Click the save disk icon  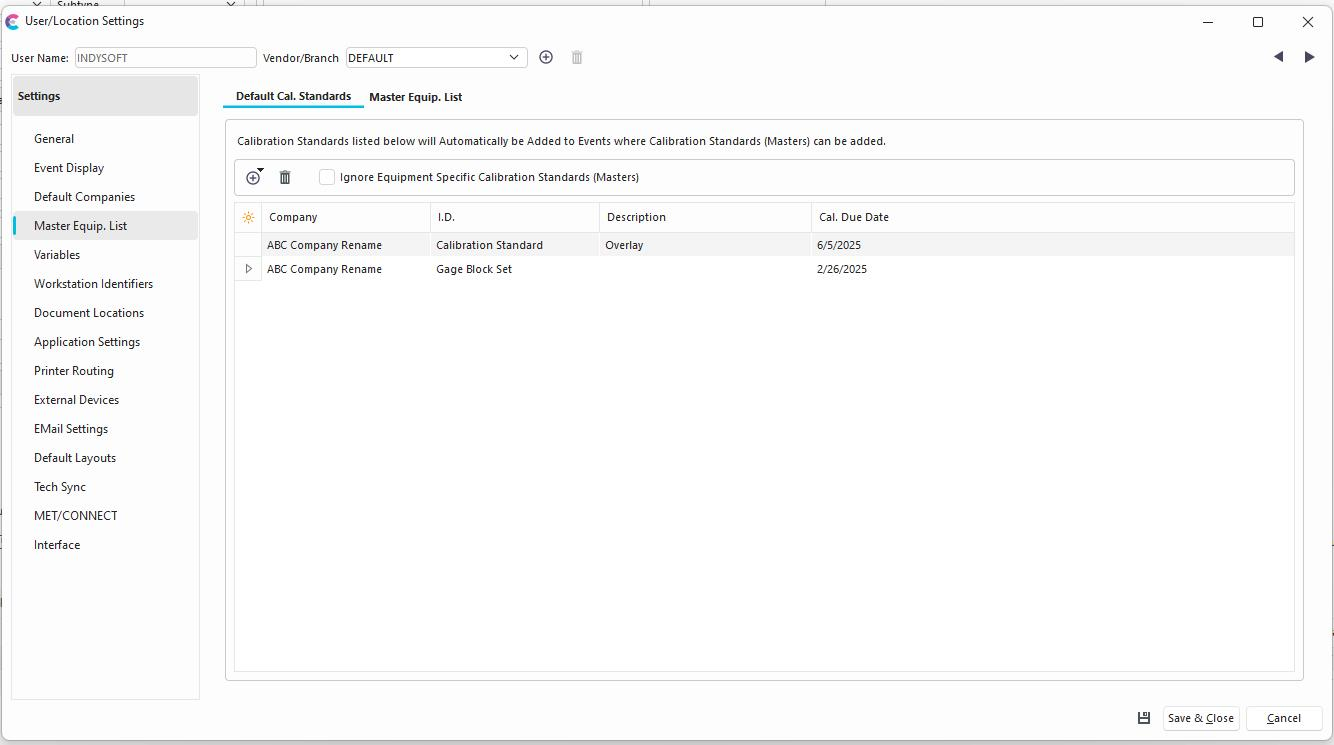click(1144, 718)
